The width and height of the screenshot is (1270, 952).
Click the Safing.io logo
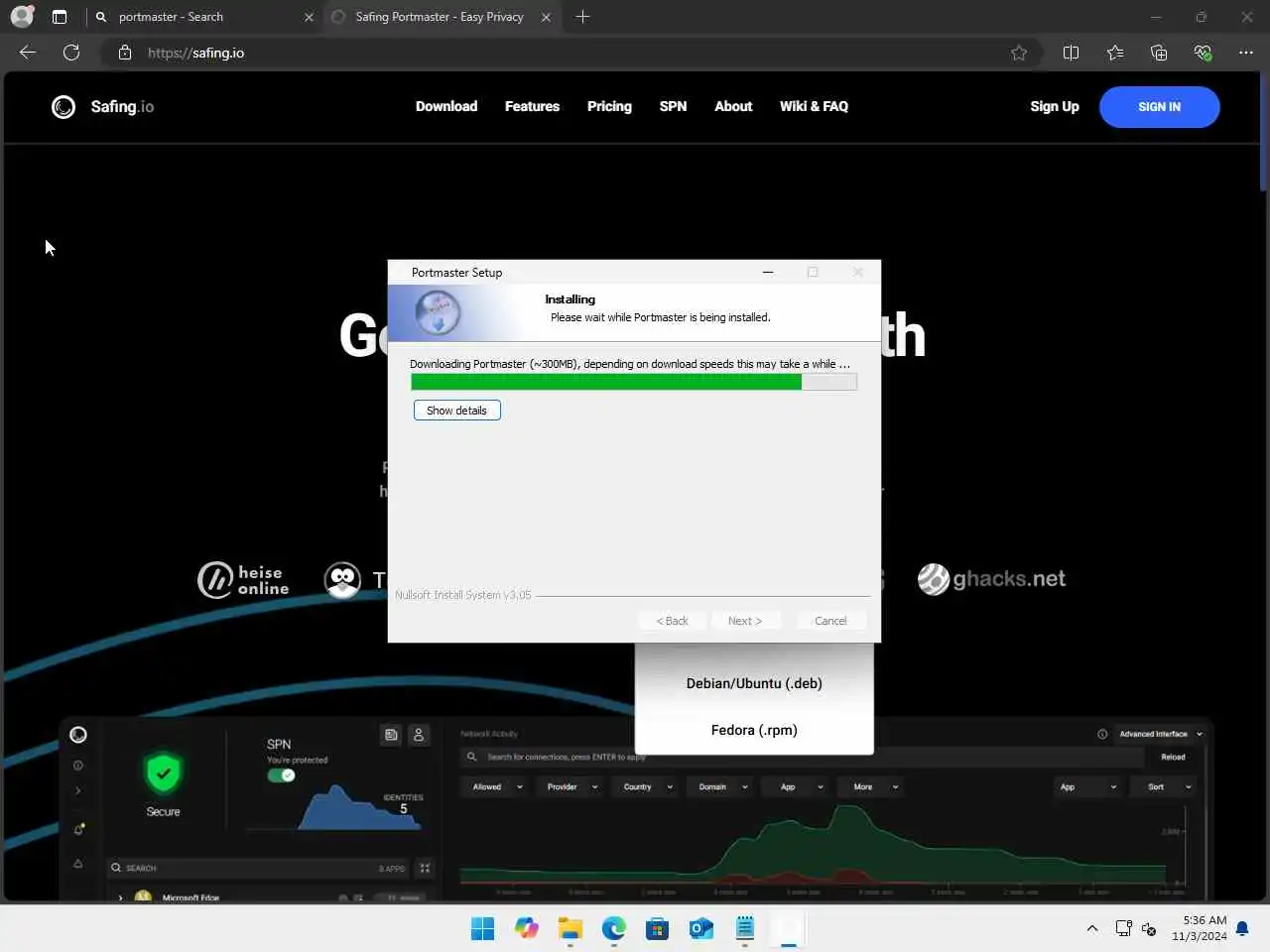(x=103, y=106)
